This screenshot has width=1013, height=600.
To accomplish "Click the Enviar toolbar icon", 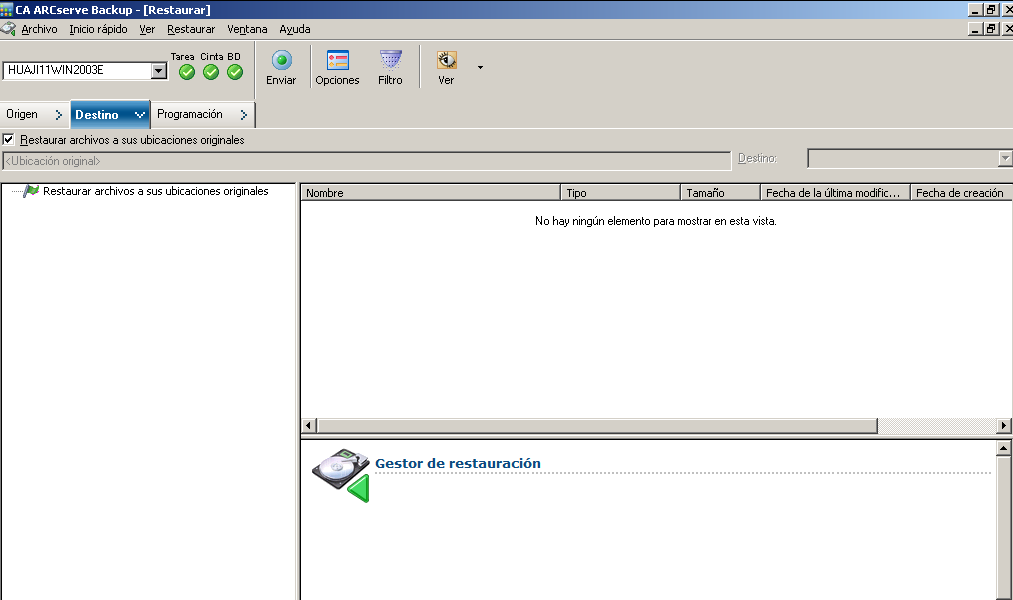I will (281, 60).
